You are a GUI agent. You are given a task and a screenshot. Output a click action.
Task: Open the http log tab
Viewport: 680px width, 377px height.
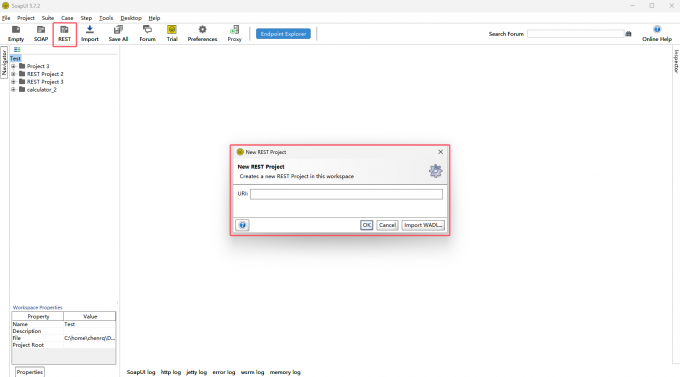click(x=171, y=372)
